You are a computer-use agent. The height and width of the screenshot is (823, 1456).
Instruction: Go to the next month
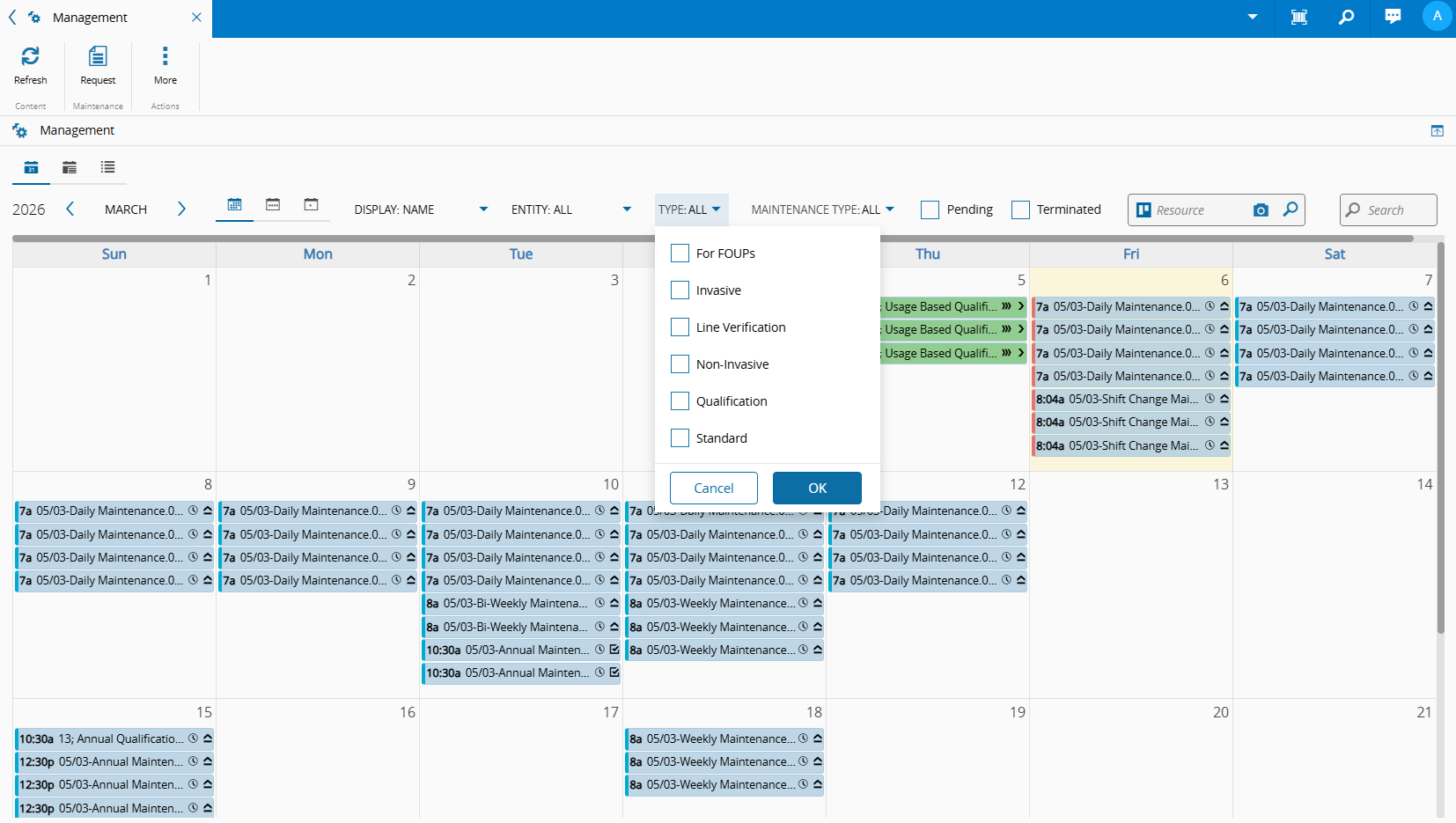pyautogui.click(x=181, y=209)
